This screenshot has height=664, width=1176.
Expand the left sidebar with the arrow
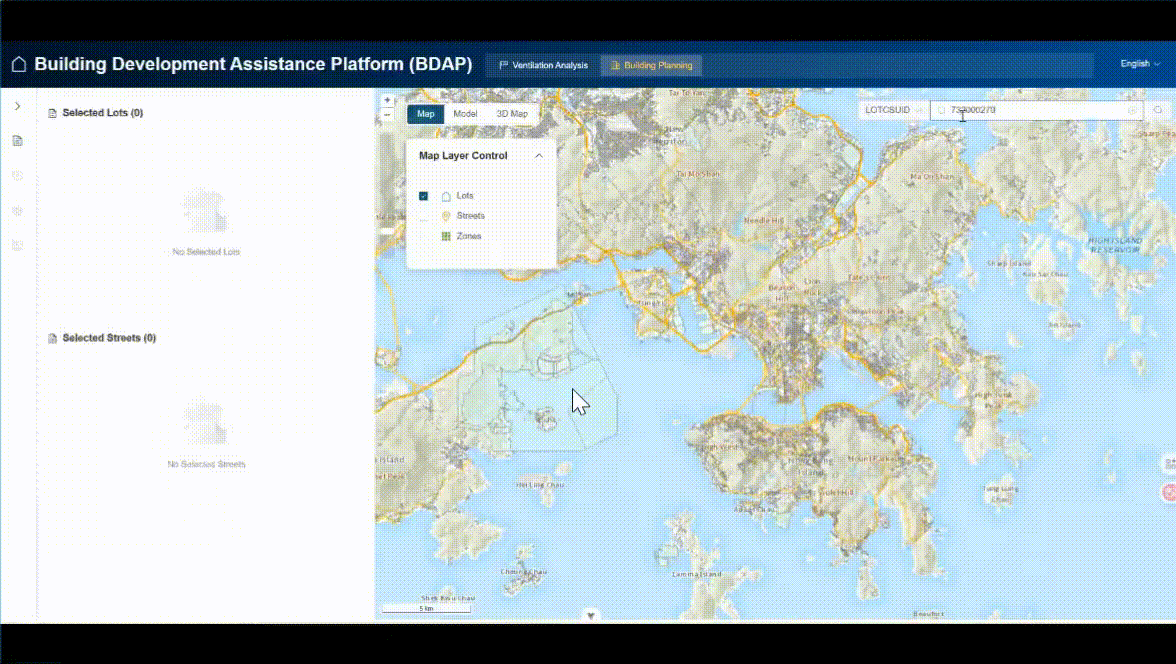point(17,106)
